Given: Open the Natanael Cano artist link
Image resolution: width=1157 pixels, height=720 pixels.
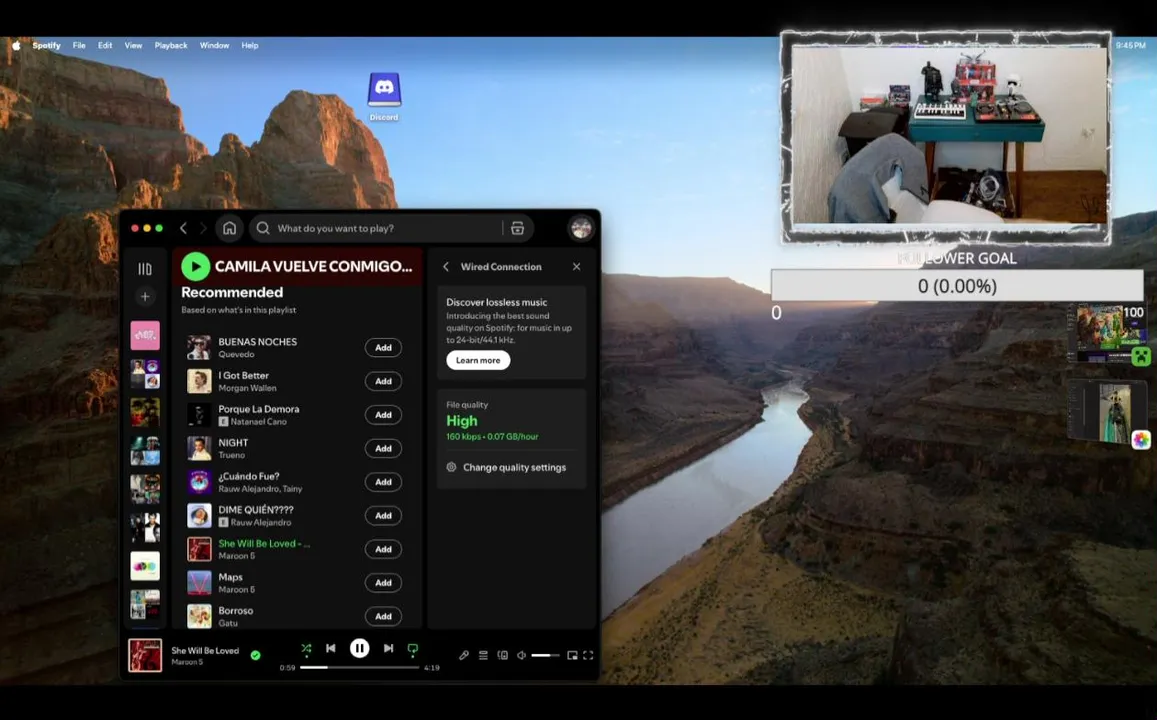Looking at the screenshot, I should click(258, 422).
